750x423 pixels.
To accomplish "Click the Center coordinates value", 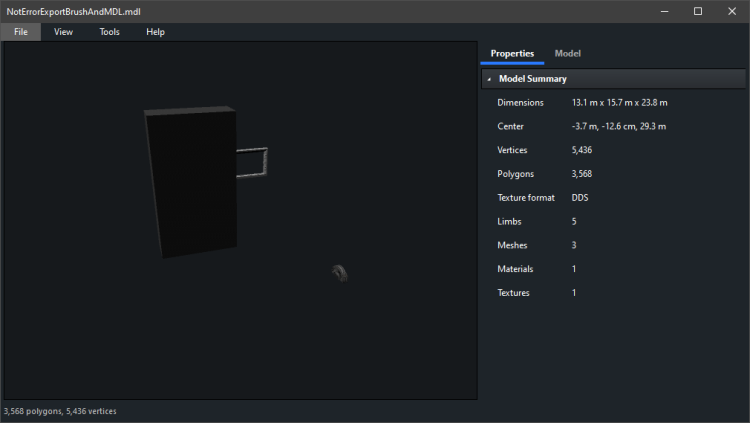I will 618,126.
